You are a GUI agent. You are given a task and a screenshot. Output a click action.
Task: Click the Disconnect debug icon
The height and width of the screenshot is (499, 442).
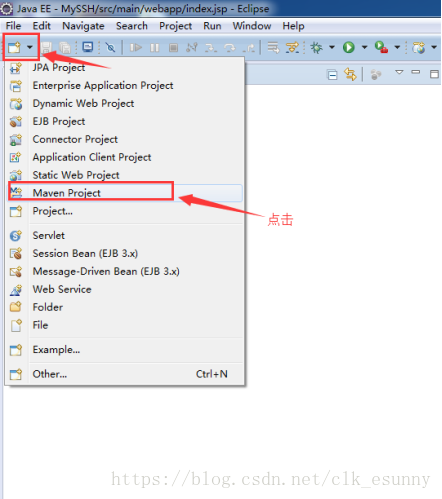point(192,48)
